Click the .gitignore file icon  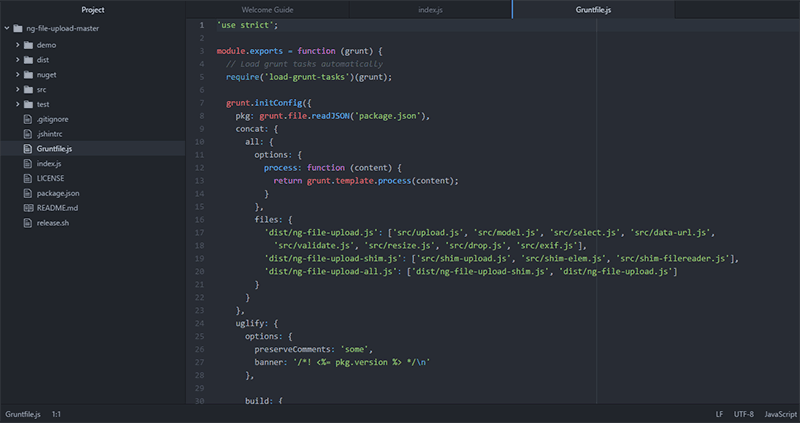28,119
